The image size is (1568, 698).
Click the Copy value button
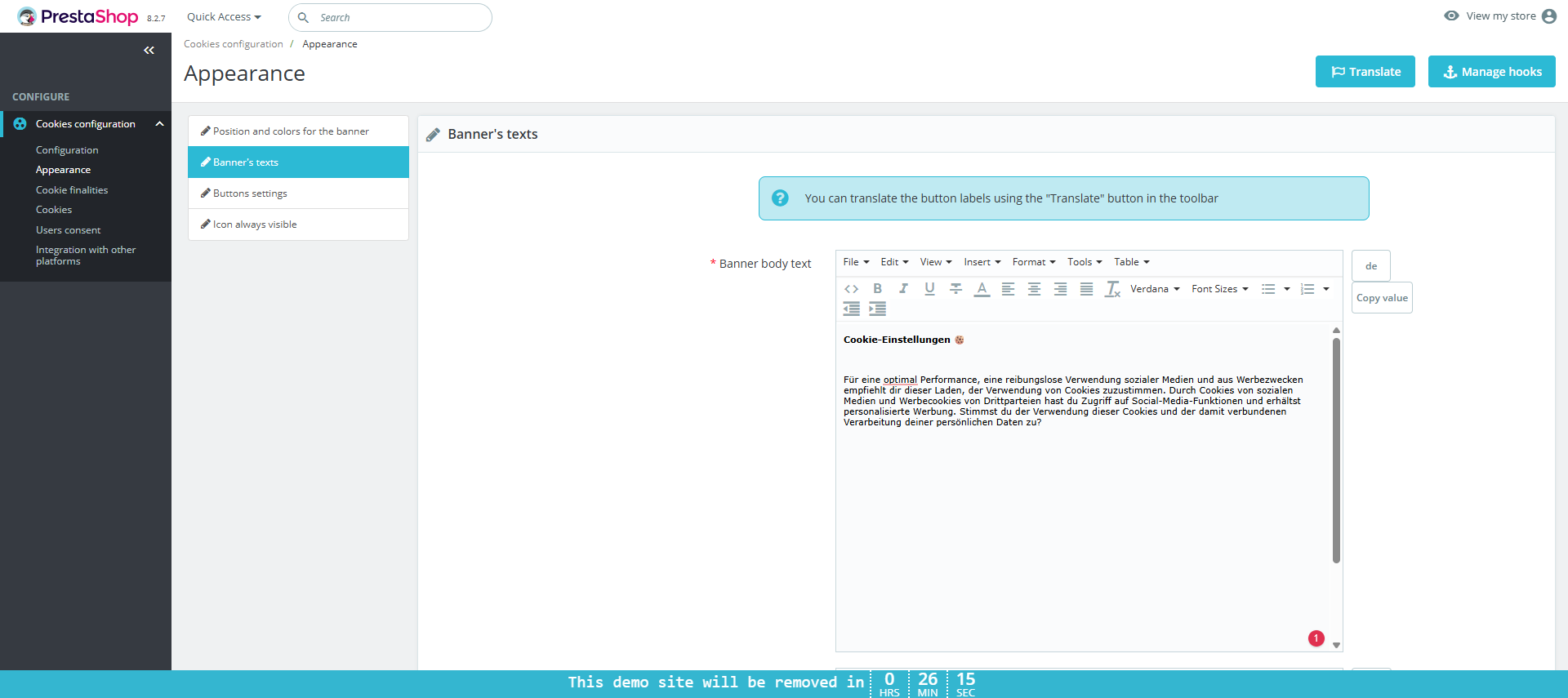(1382, 298)
